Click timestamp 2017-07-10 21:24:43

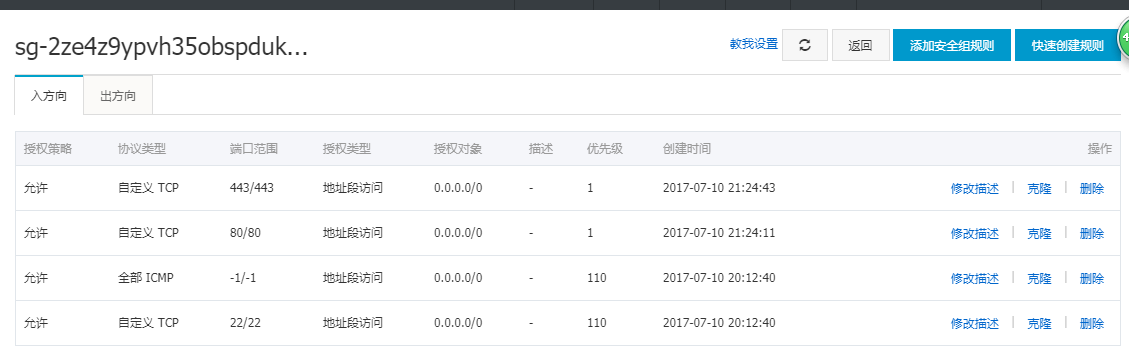coord(719,188)
